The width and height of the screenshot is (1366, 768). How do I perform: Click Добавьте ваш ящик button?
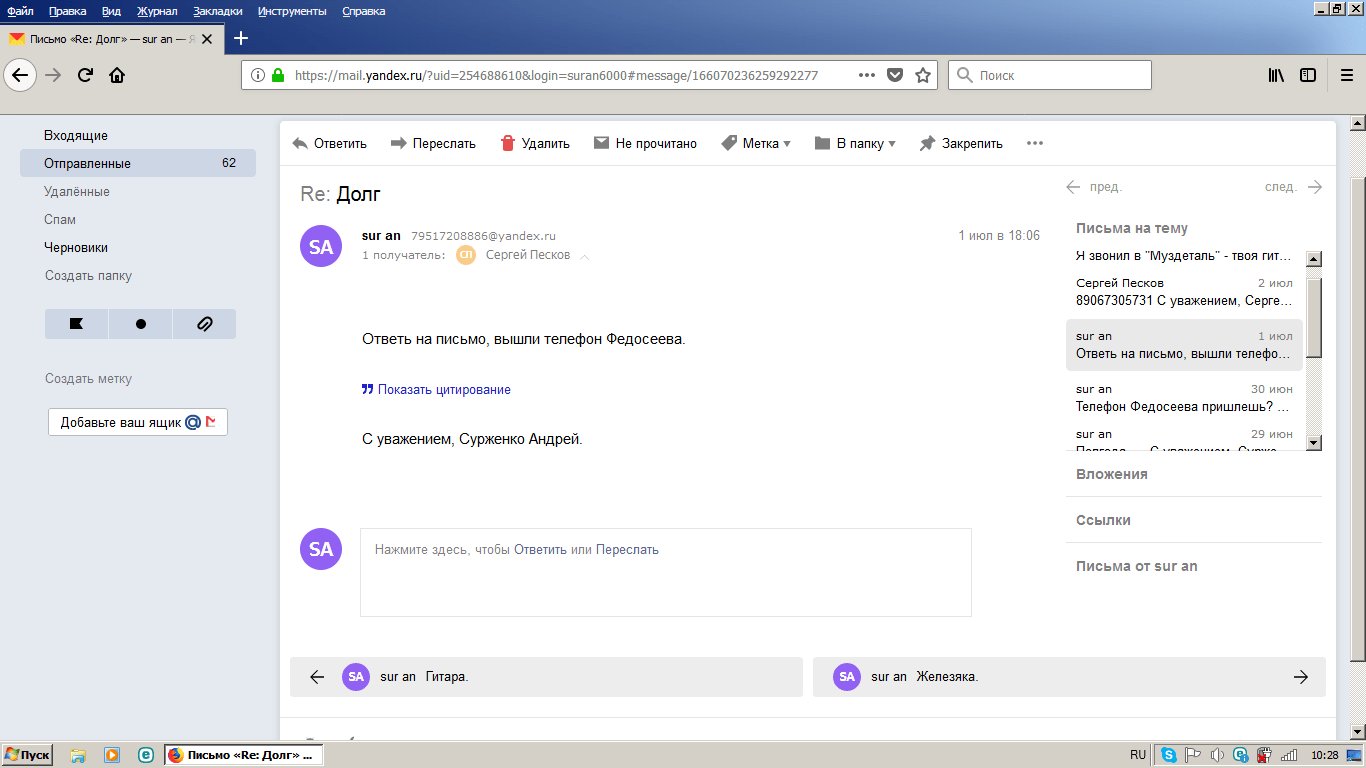tap(138, 422)
